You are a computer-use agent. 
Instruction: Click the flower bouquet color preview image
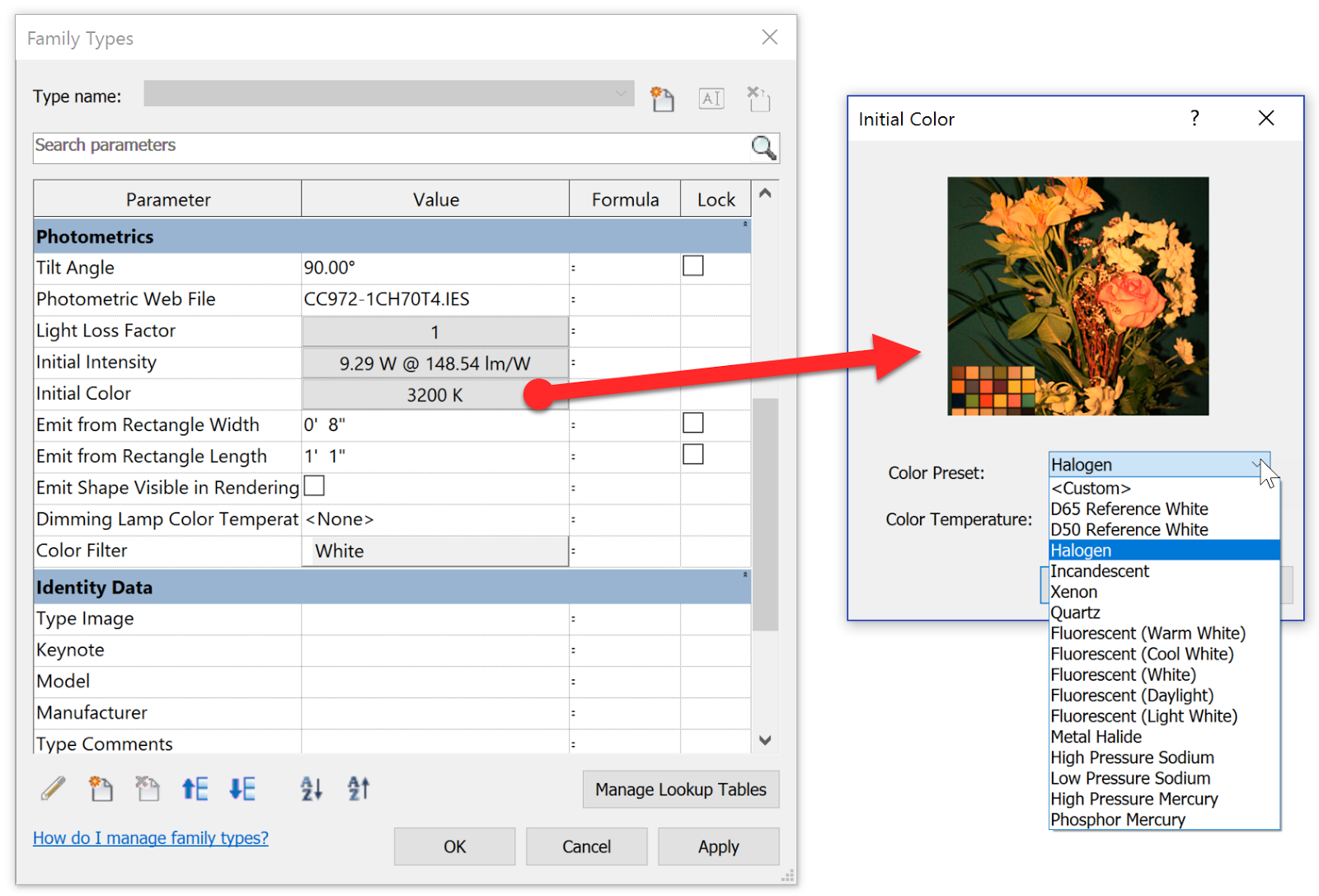point(1077,295)
